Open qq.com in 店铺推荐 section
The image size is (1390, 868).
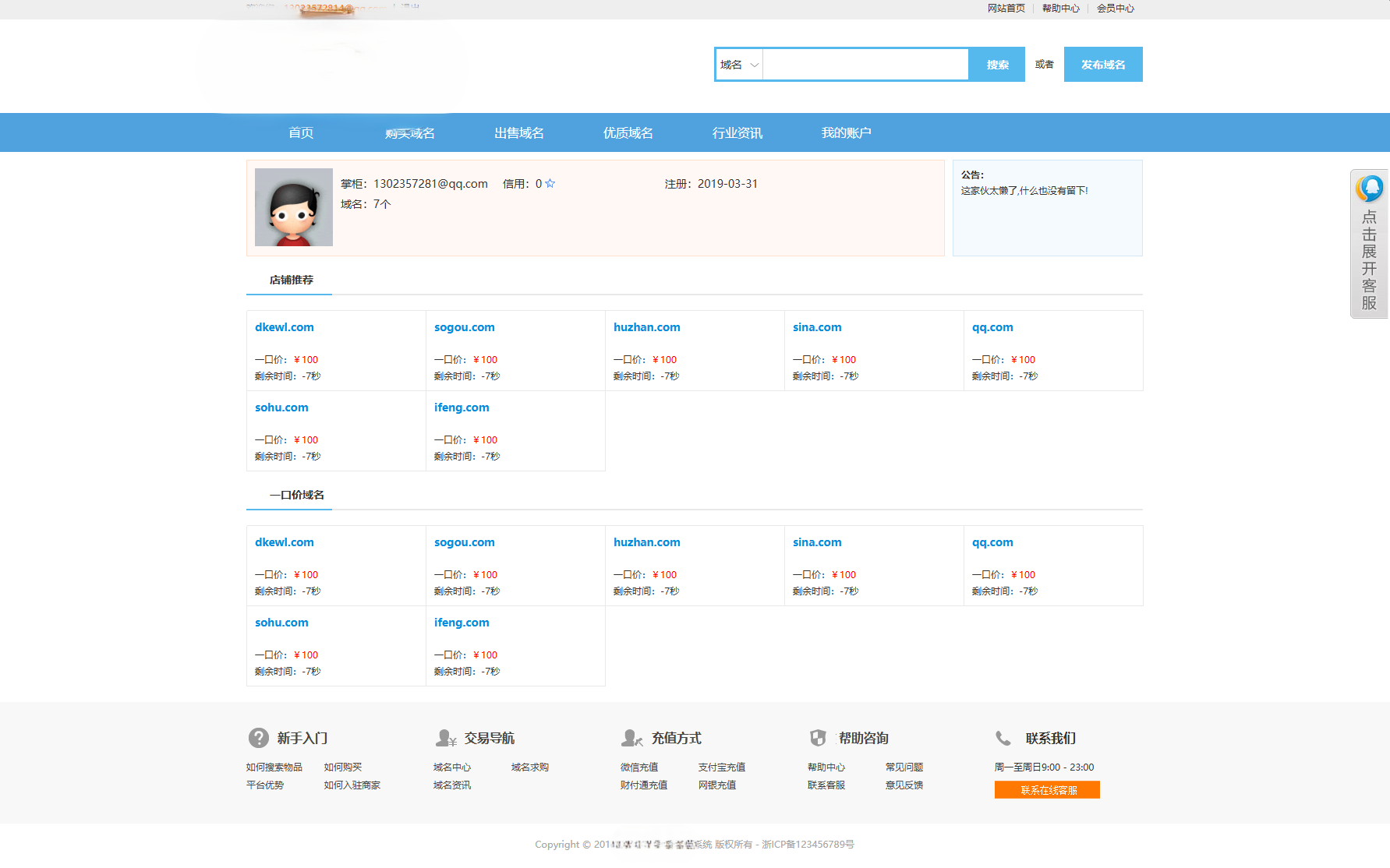point(992,327)
